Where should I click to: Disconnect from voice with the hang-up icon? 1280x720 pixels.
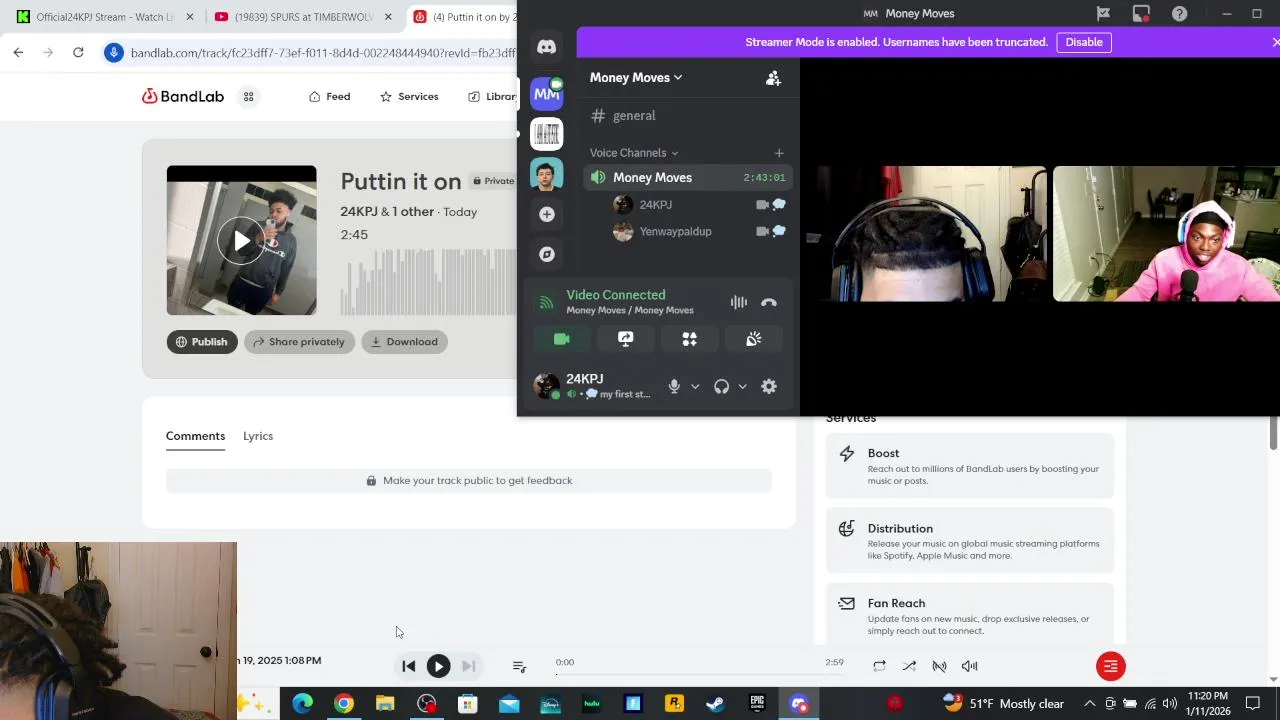pos(768,302)
